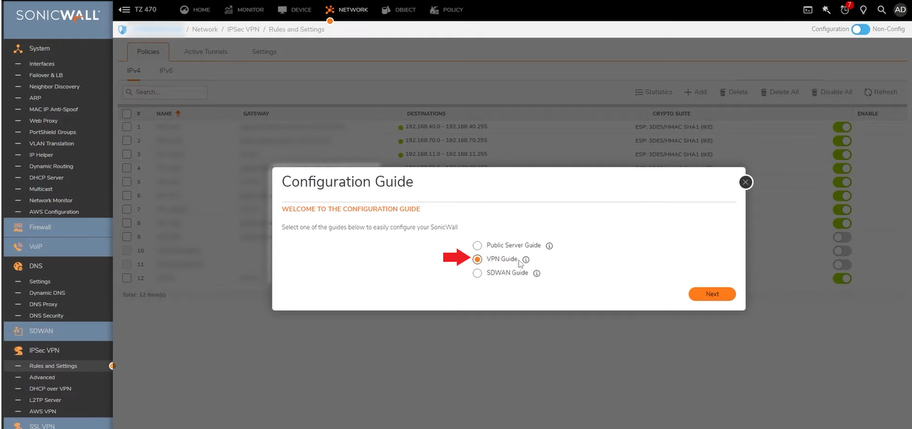
Task: Select the Public Server Guide radio button
Action: (x=477, y=245)
